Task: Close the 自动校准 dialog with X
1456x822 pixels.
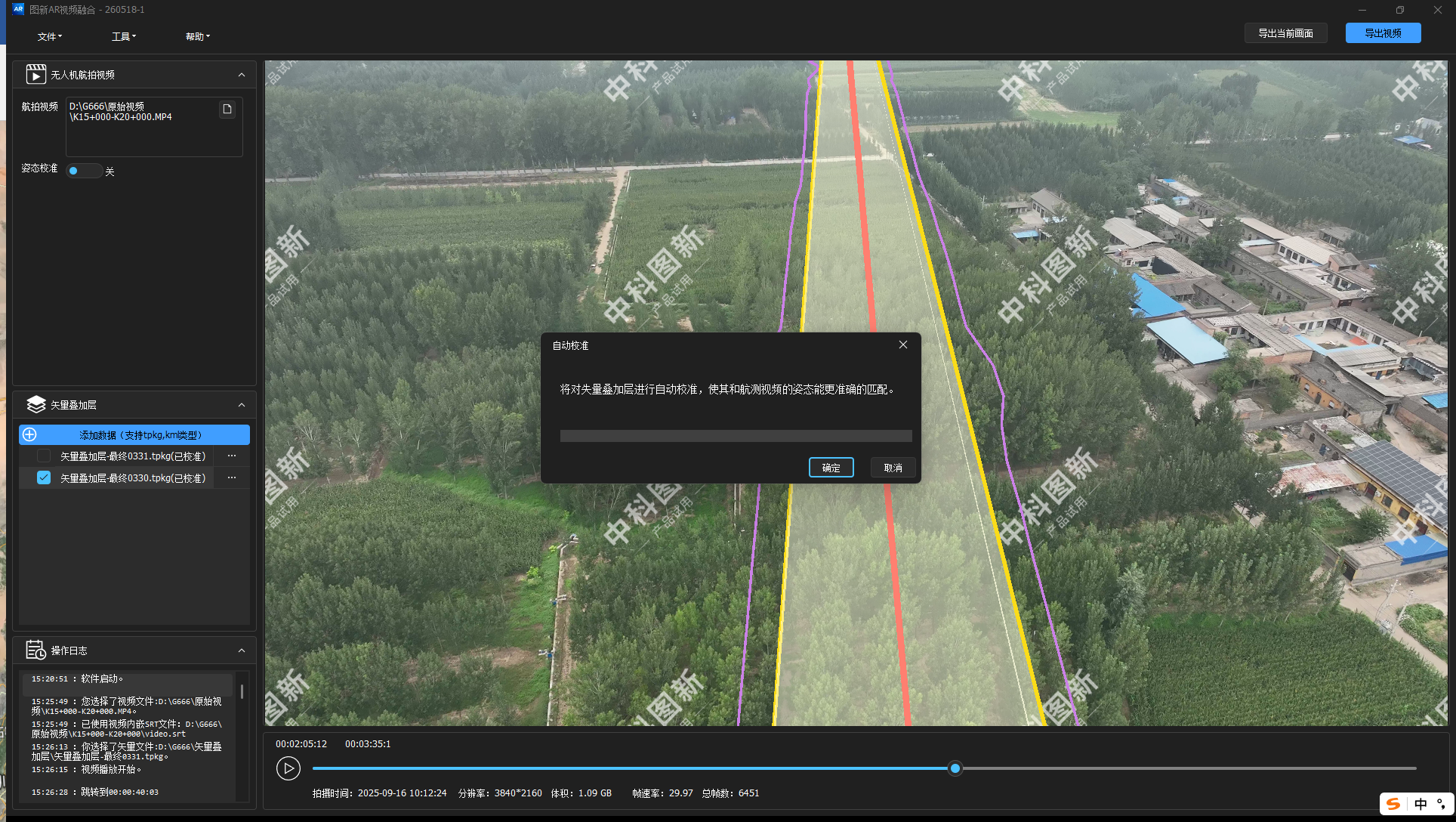Action: point(903,345)
